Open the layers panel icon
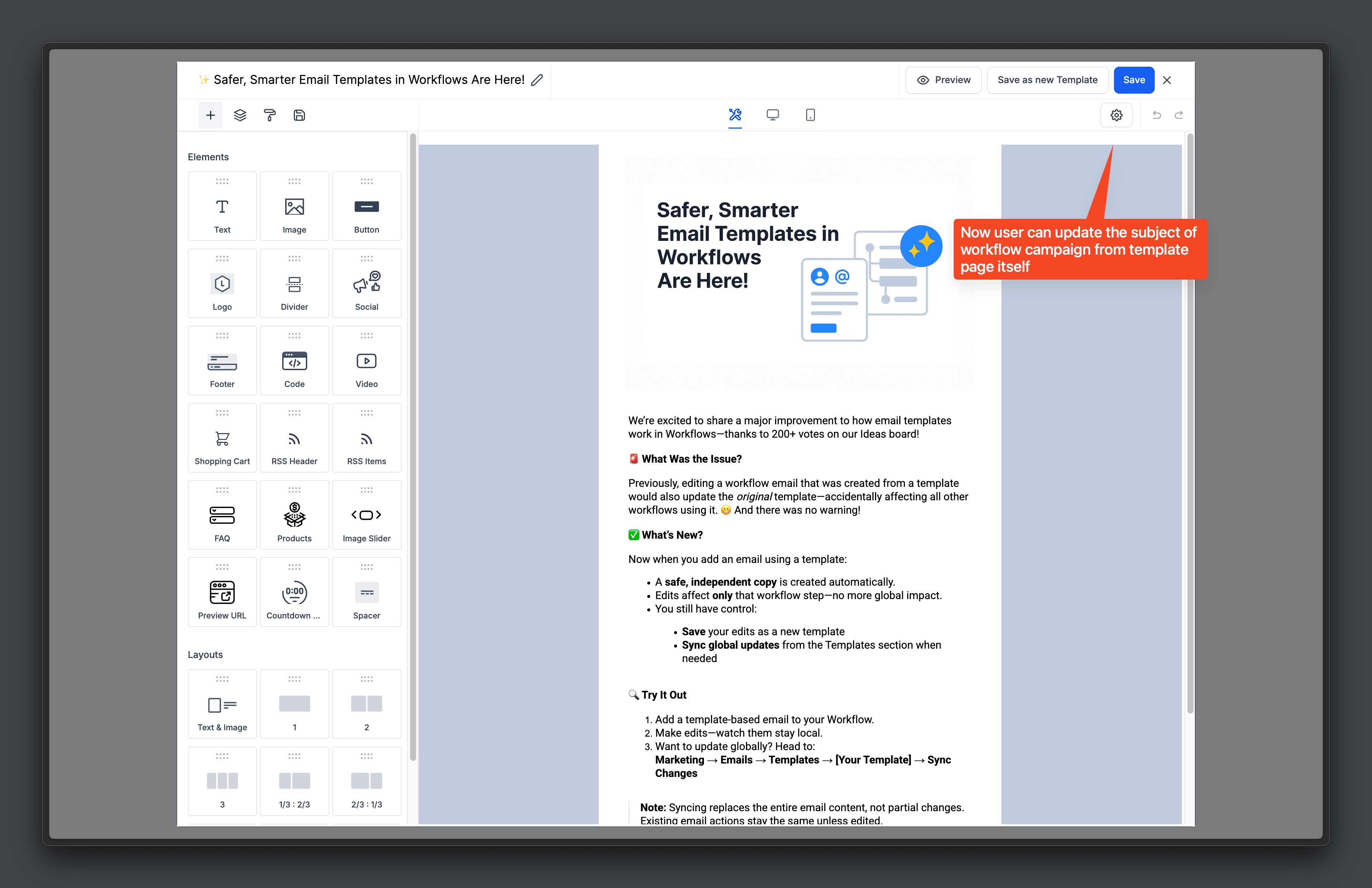 click(240, 115)
